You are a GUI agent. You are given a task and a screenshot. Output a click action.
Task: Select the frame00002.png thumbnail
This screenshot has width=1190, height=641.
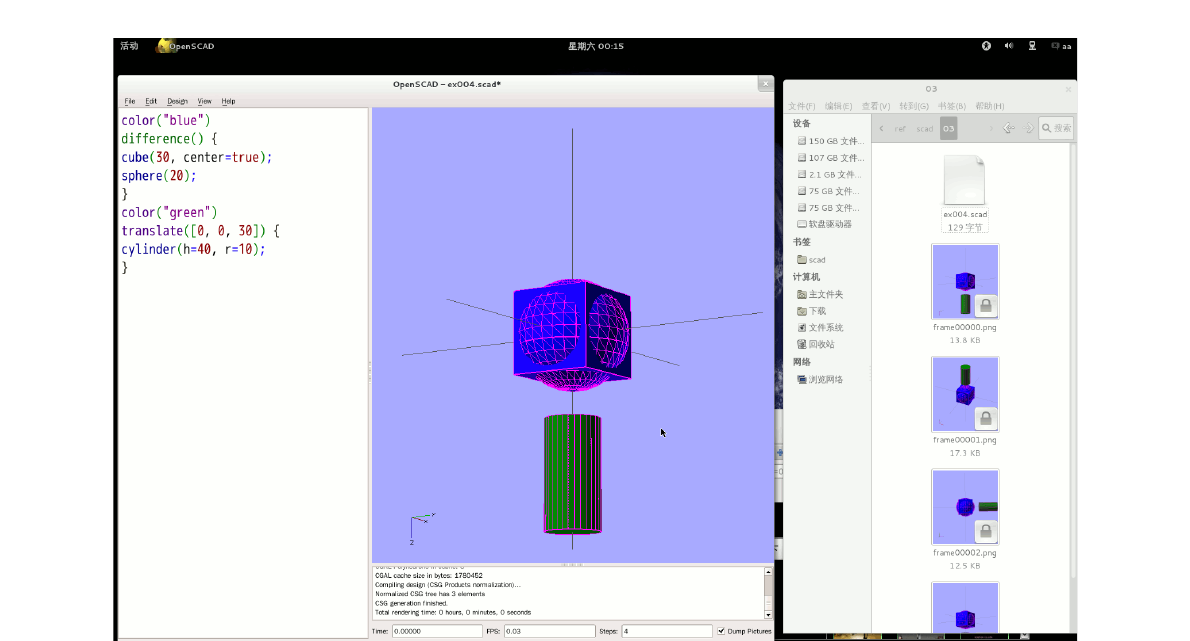(x=965, y=507)
